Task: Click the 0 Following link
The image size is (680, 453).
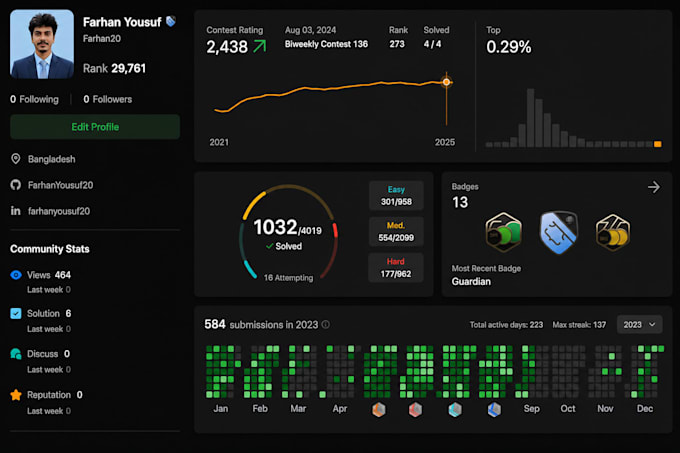Action: 34,99
